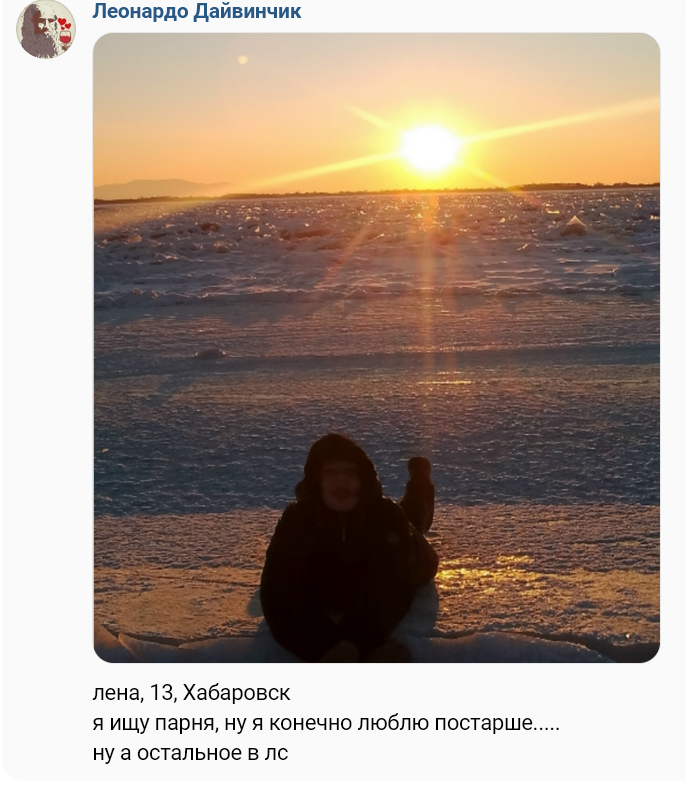Click the golden sun reflection on the ice
The image size is (686, 792).
[485, 573]
